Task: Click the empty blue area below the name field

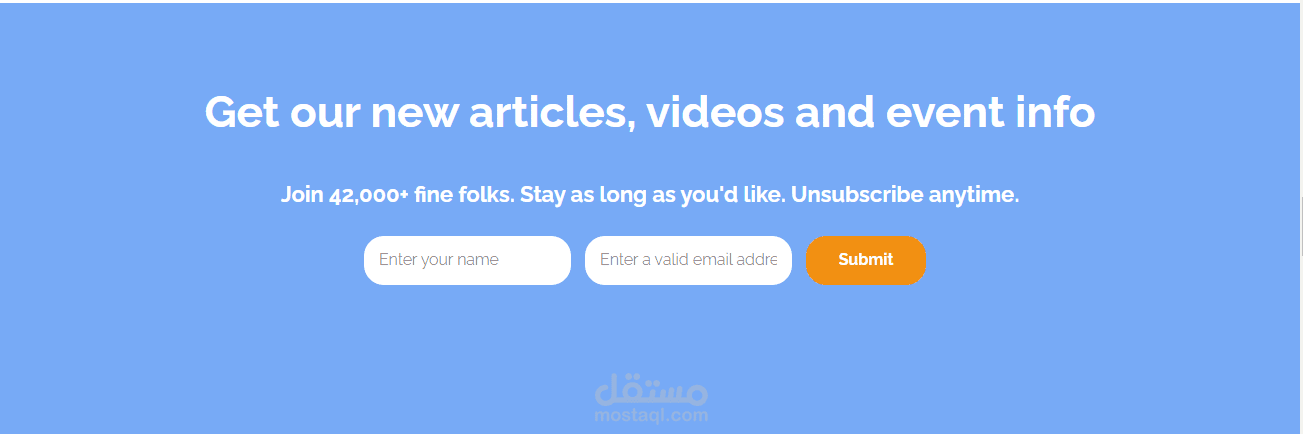Action: (467, 330)
